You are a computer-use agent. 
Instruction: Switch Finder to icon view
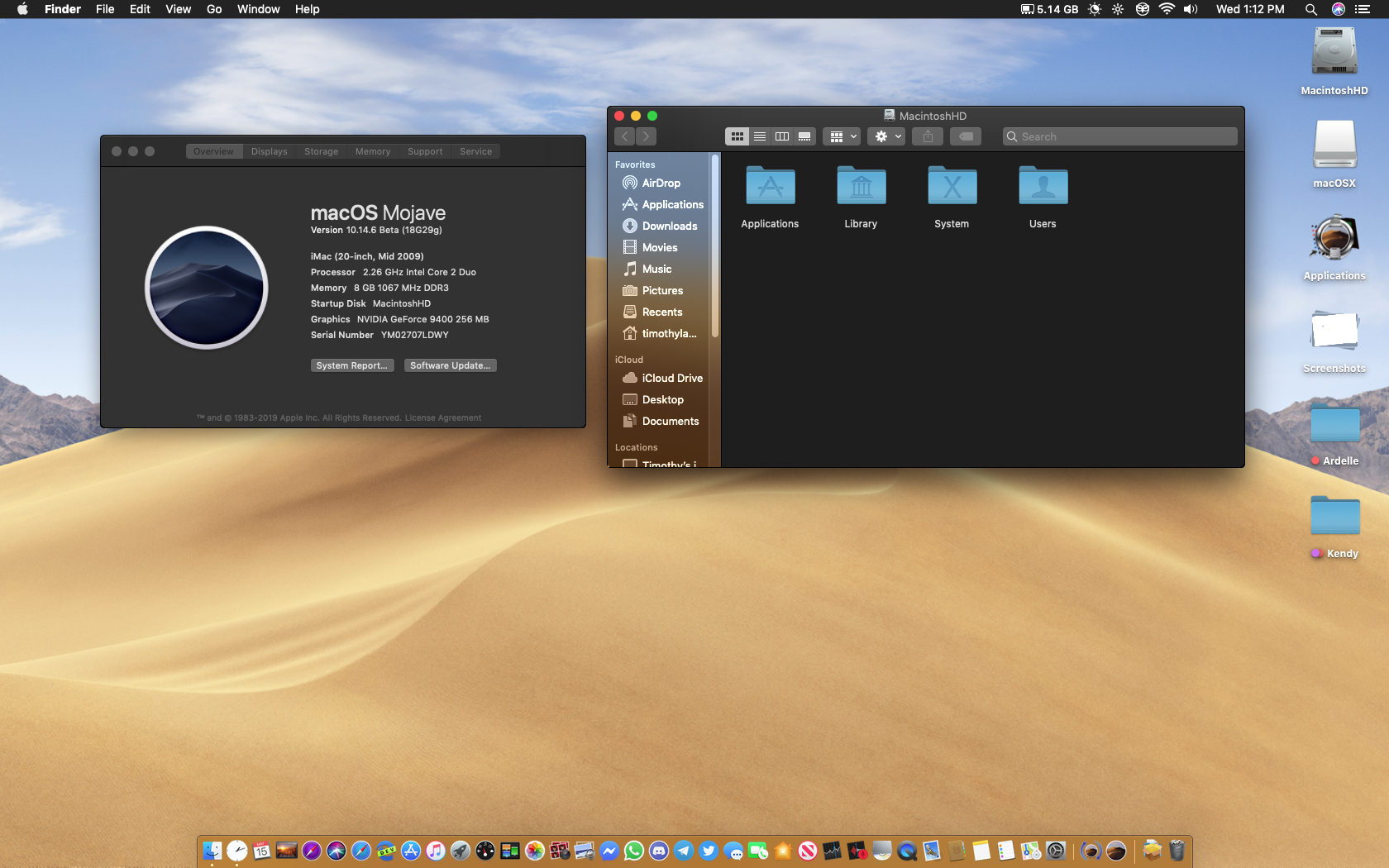click(x=737, y=136)
